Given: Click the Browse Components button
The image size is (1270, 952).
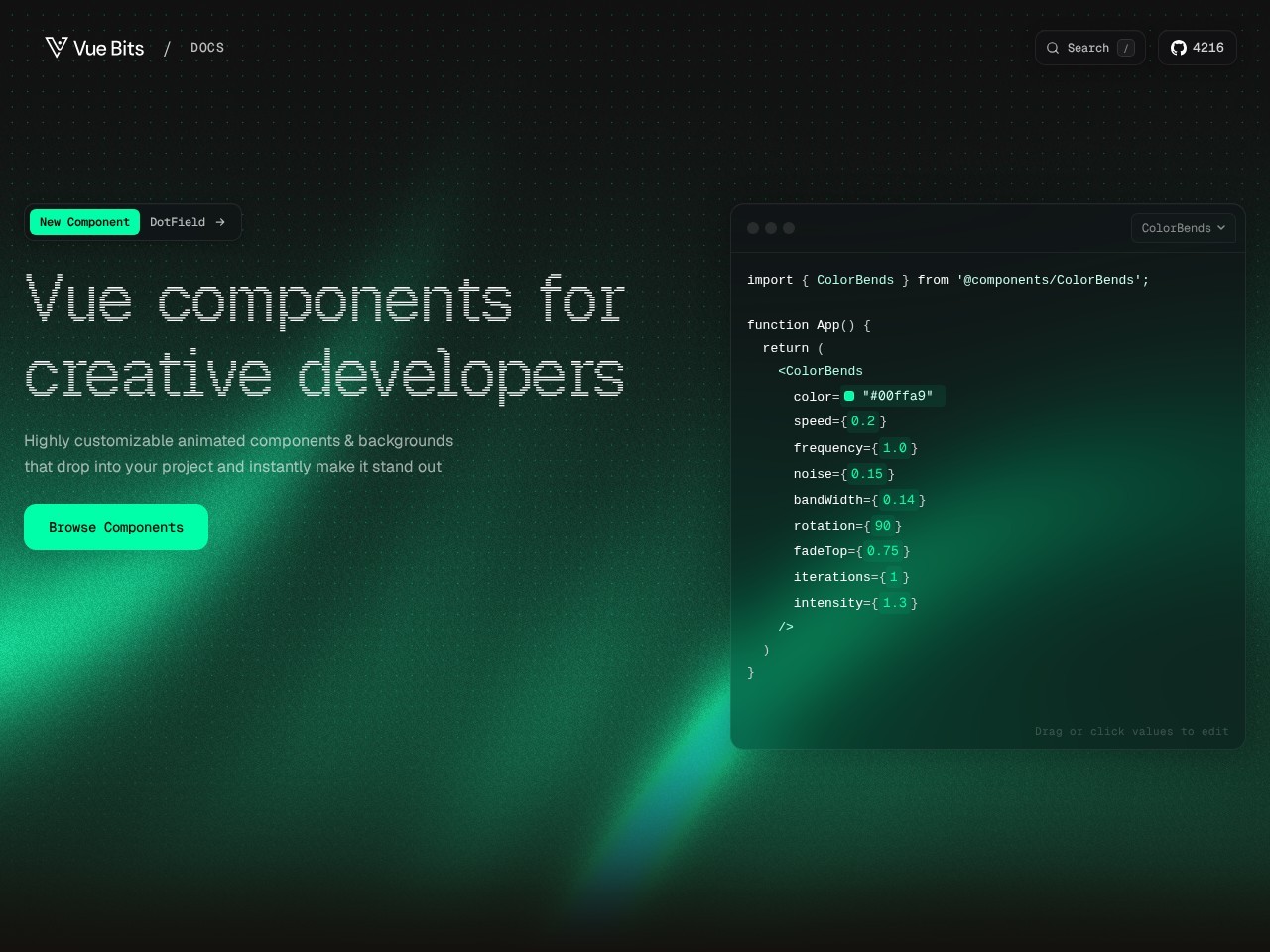Looking at the screenshot, I should coord(116,527).
